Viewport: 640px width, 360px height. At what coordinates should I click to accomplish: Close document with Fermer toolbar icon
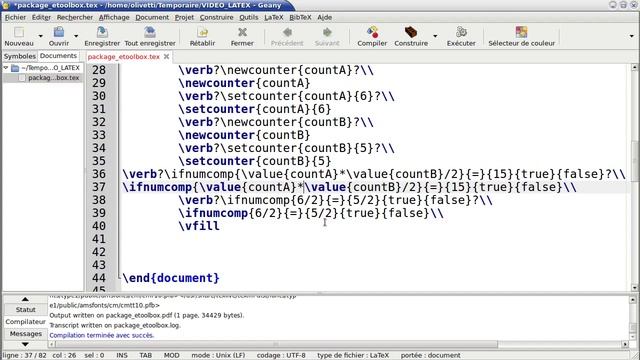242,32
